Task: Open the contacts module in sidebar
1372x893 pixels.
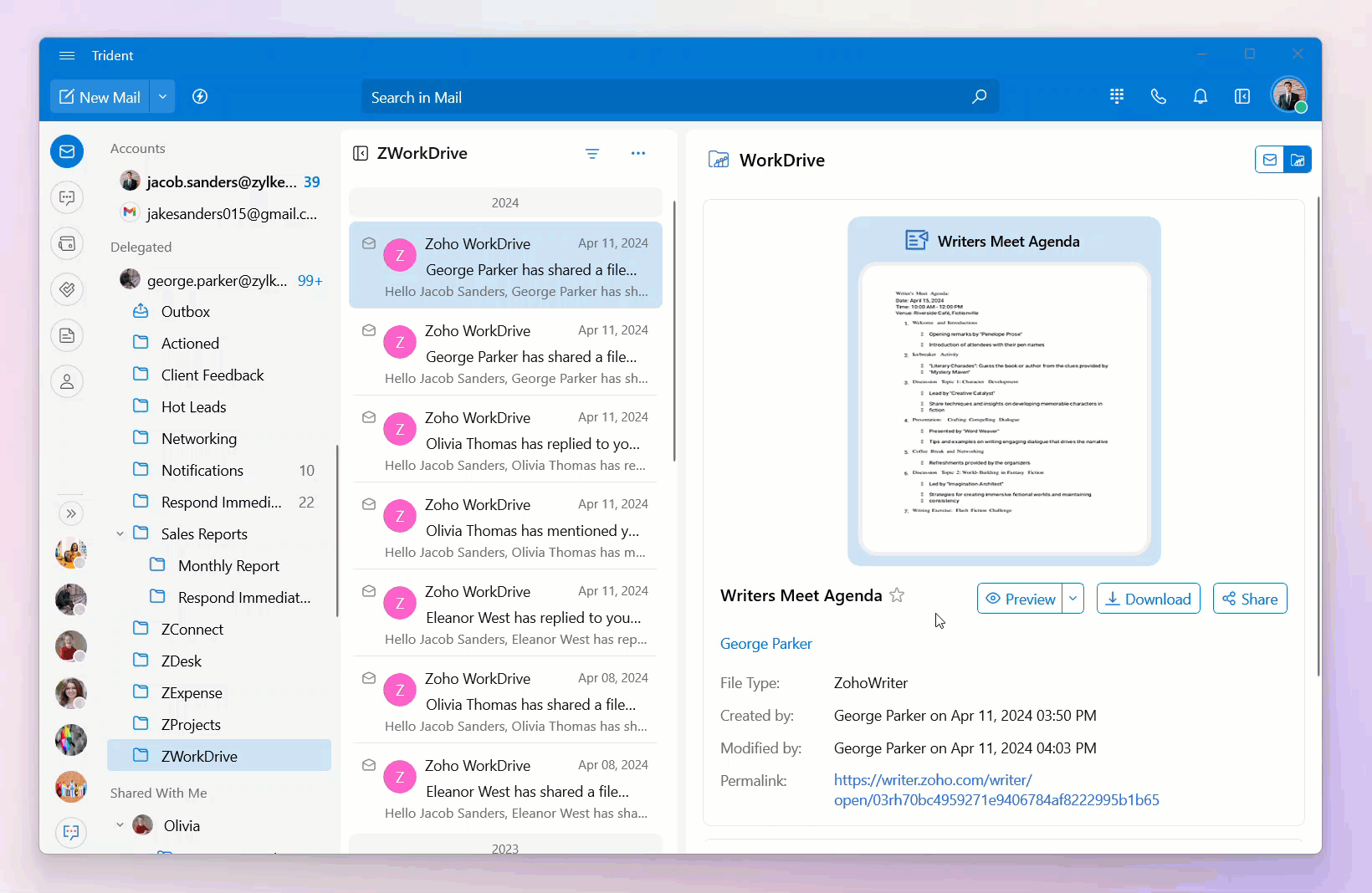Action: (x=67, y=382)
